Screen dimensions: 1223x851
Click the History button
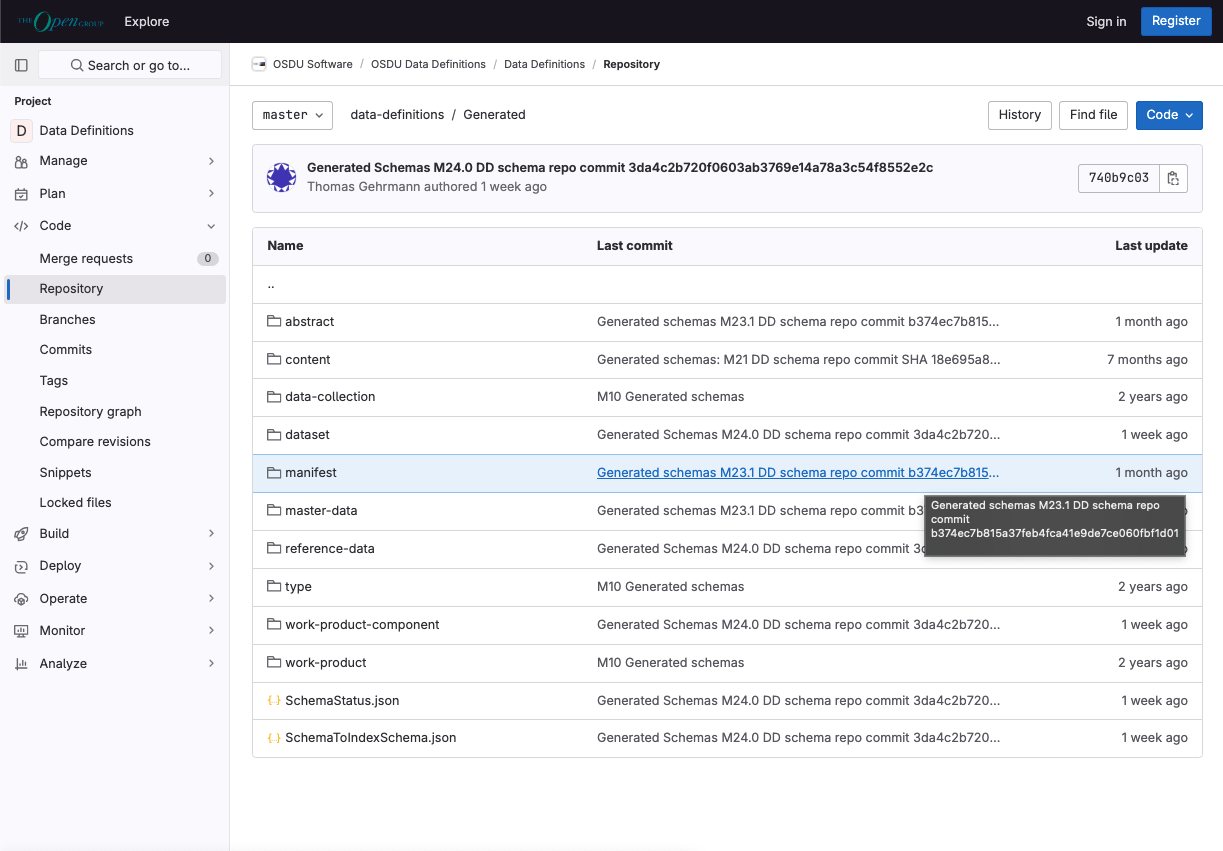pyautogui.click(x=1020, y=115)
